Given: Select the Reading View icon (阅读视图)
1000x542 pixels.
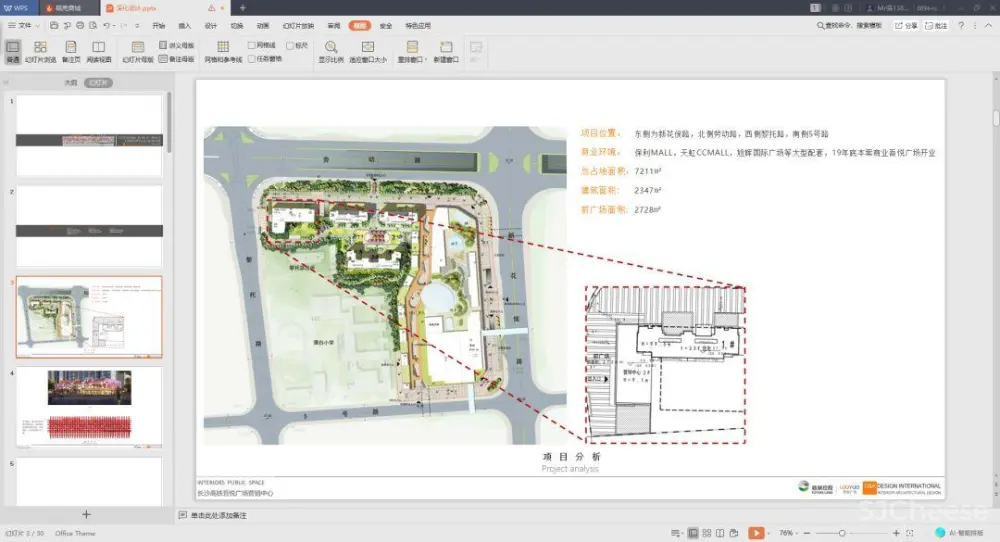Looking at the screenshot, I should 99,51.
